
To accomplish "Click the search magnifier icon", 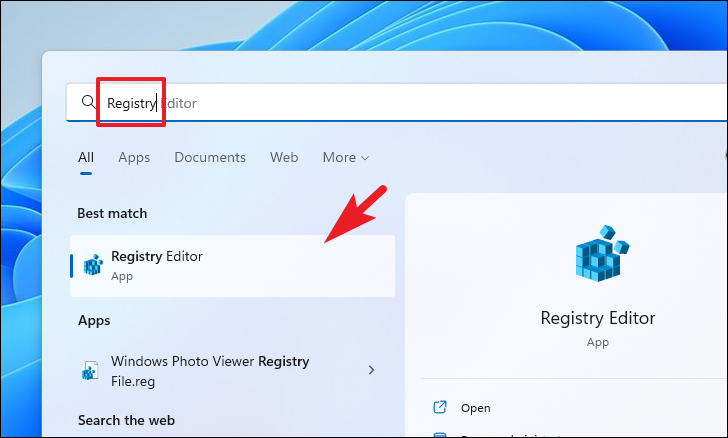I will coord(88,101).
